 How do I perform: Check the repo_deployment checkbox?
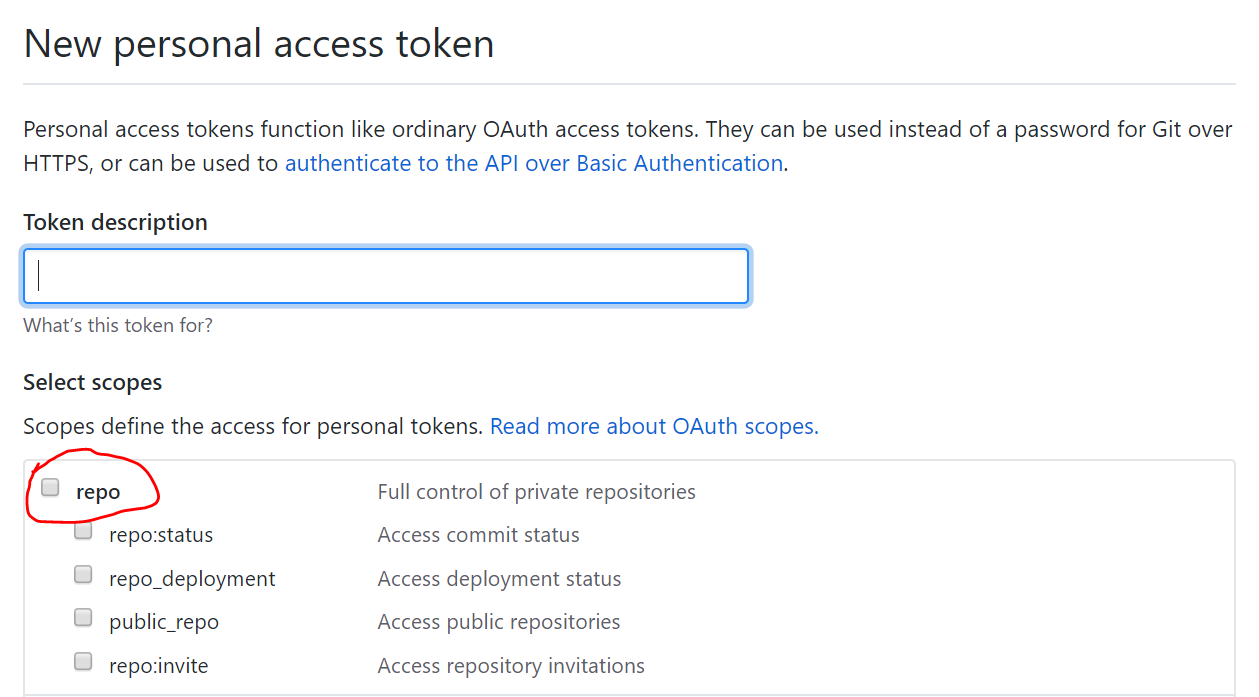[84, 574]
